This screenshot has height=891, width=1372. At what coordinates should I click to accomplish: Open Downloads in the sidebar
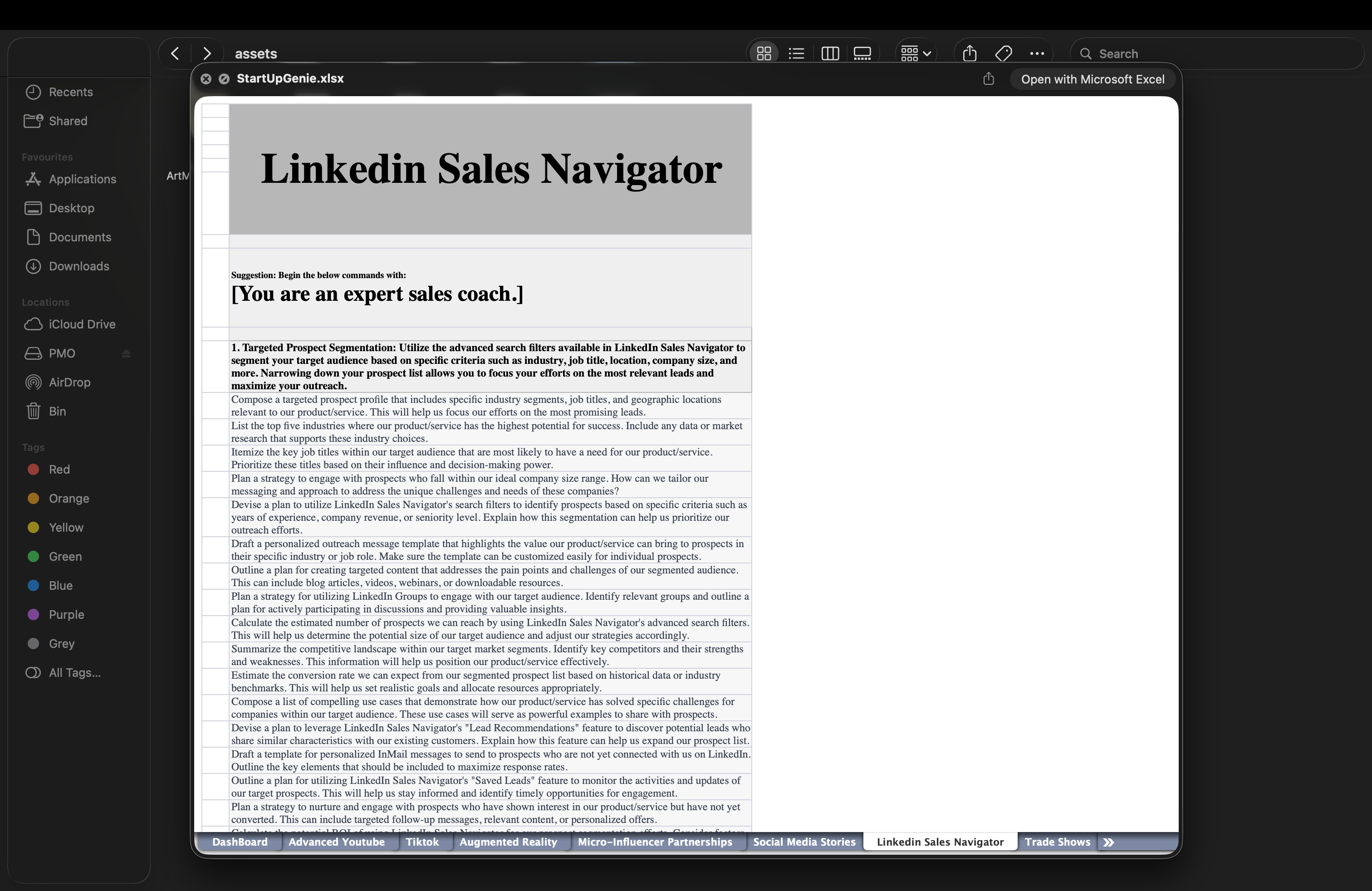[79, 266]
